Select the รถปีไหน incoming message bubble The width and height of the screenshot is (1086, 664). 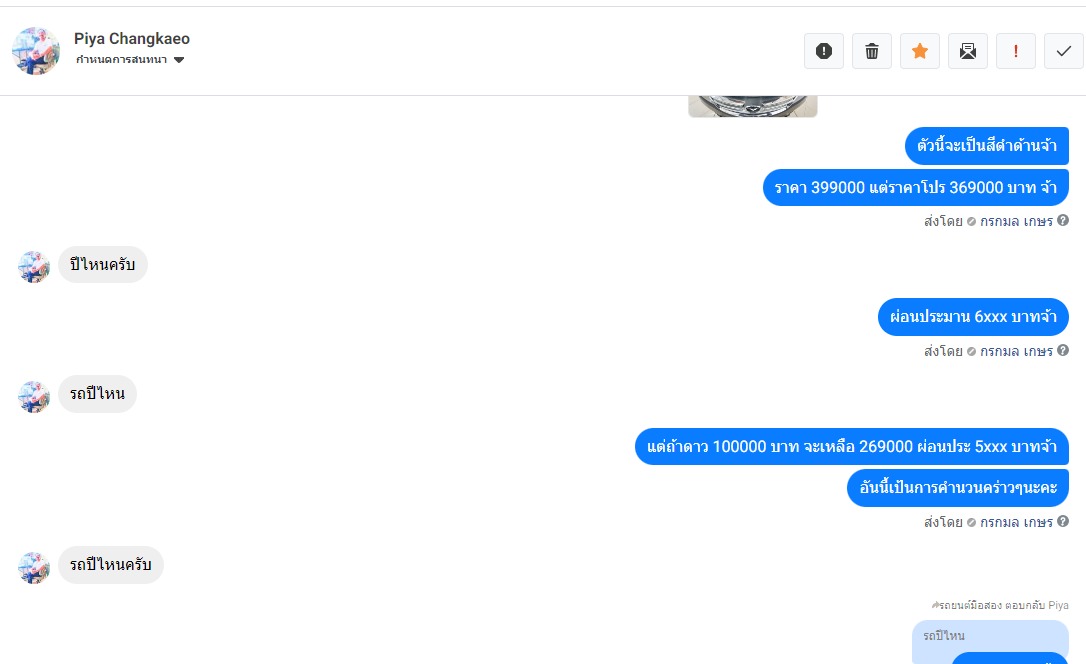click(x=97, y=394)
